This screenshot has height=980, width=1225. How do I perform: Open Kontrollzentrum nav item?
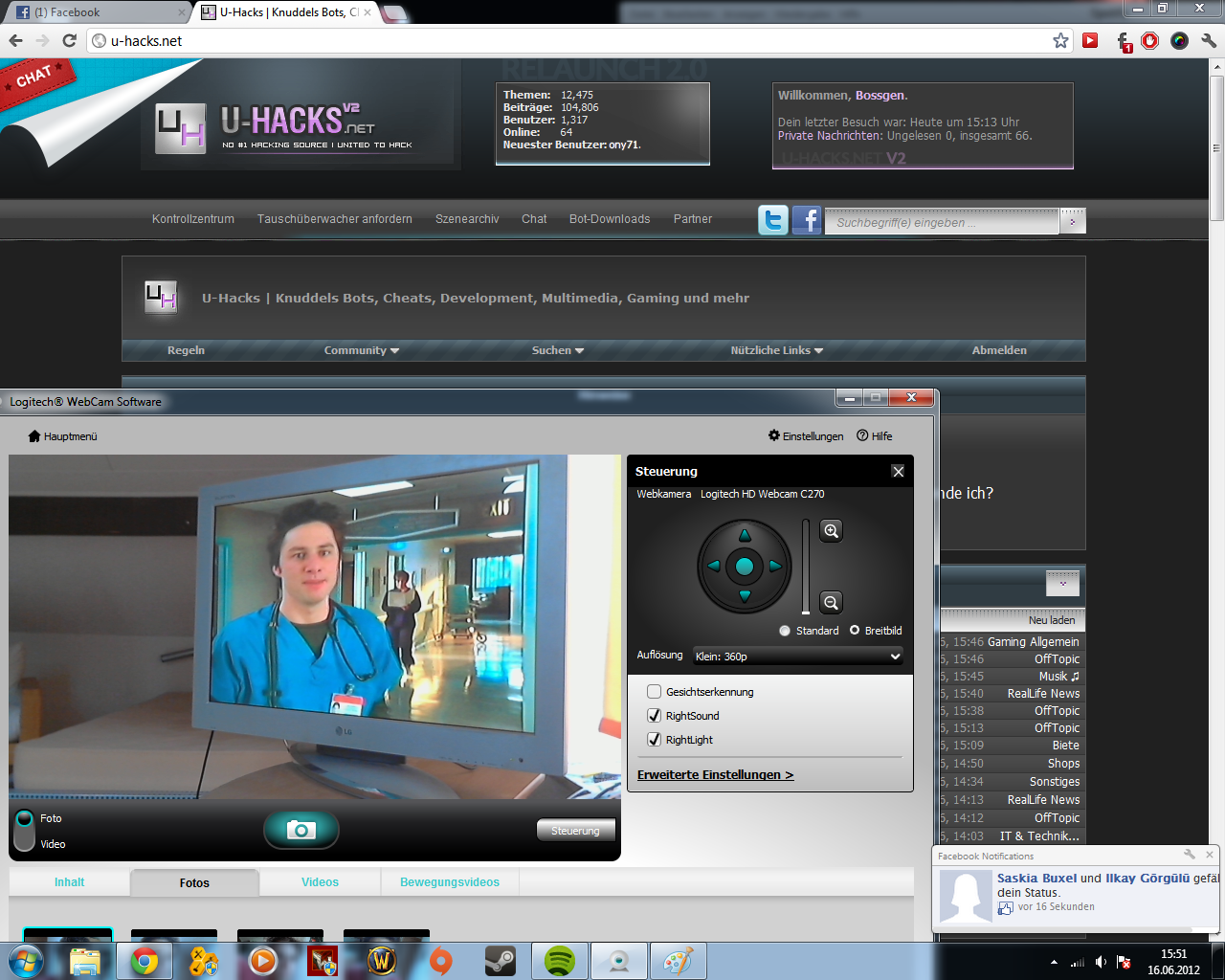193,219
